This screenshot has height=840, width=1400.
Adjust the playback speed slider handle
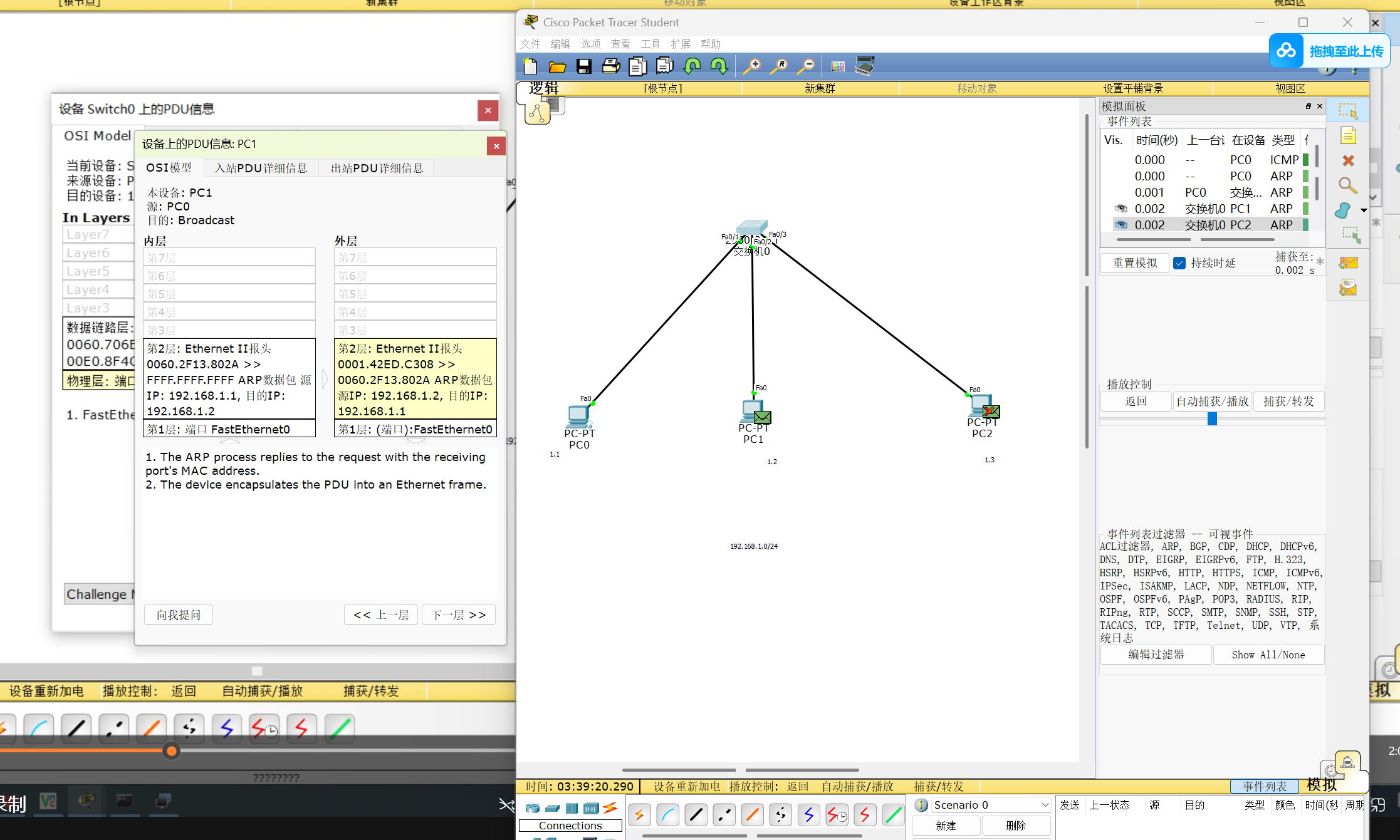coord(1212,419)
